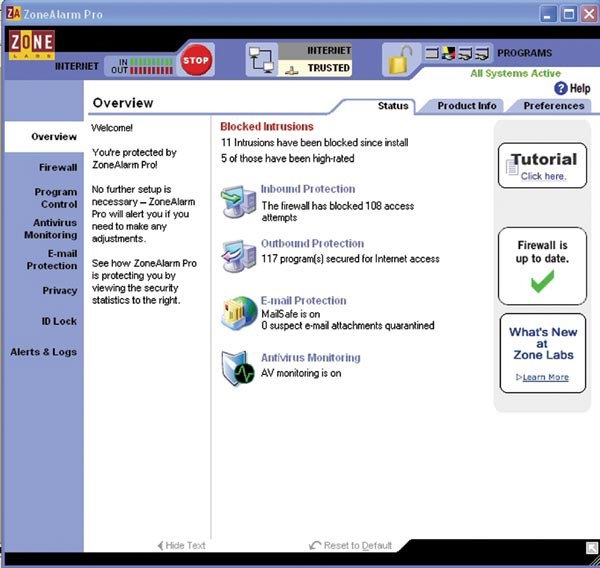The image size is (600, 568).
Task: Click the Antivirus Monitoring shield icon
Action: coord(238,368)
